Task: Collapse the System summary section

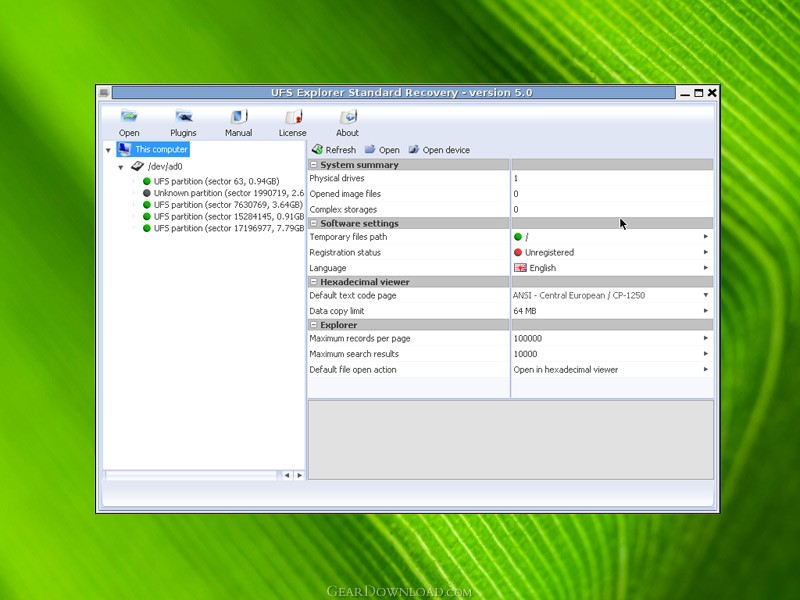Action: click(313, 165)
